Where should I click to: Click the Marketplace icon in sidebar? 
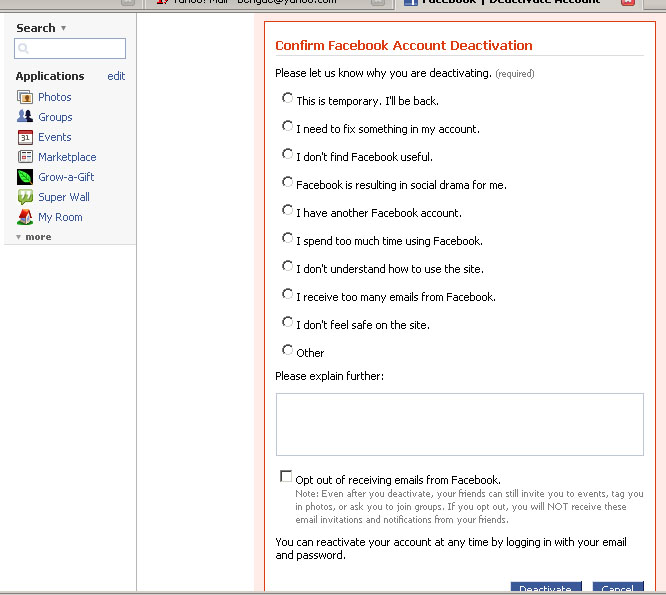tap(25, 157)
